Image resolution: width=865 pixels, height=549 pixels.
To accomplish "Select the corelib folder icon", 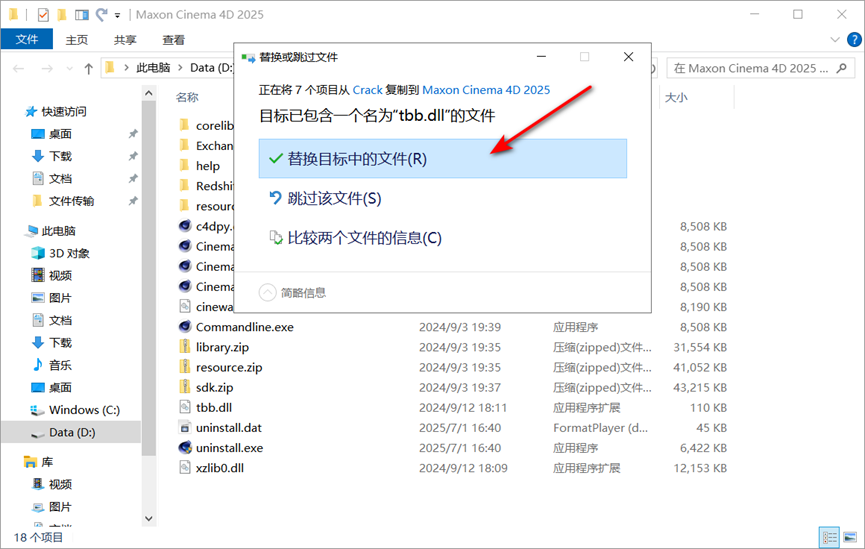I will pyautogui.click(x=185, y=125).
